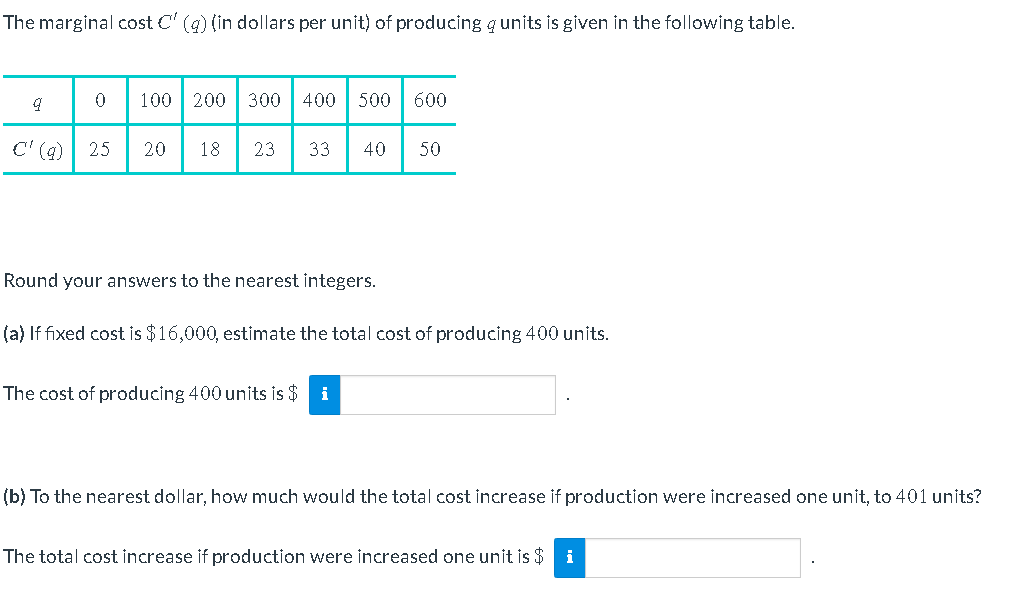Screen dimensions: 1010x591
Task: Click the part (b) question statement
Action: pos(492,496)
